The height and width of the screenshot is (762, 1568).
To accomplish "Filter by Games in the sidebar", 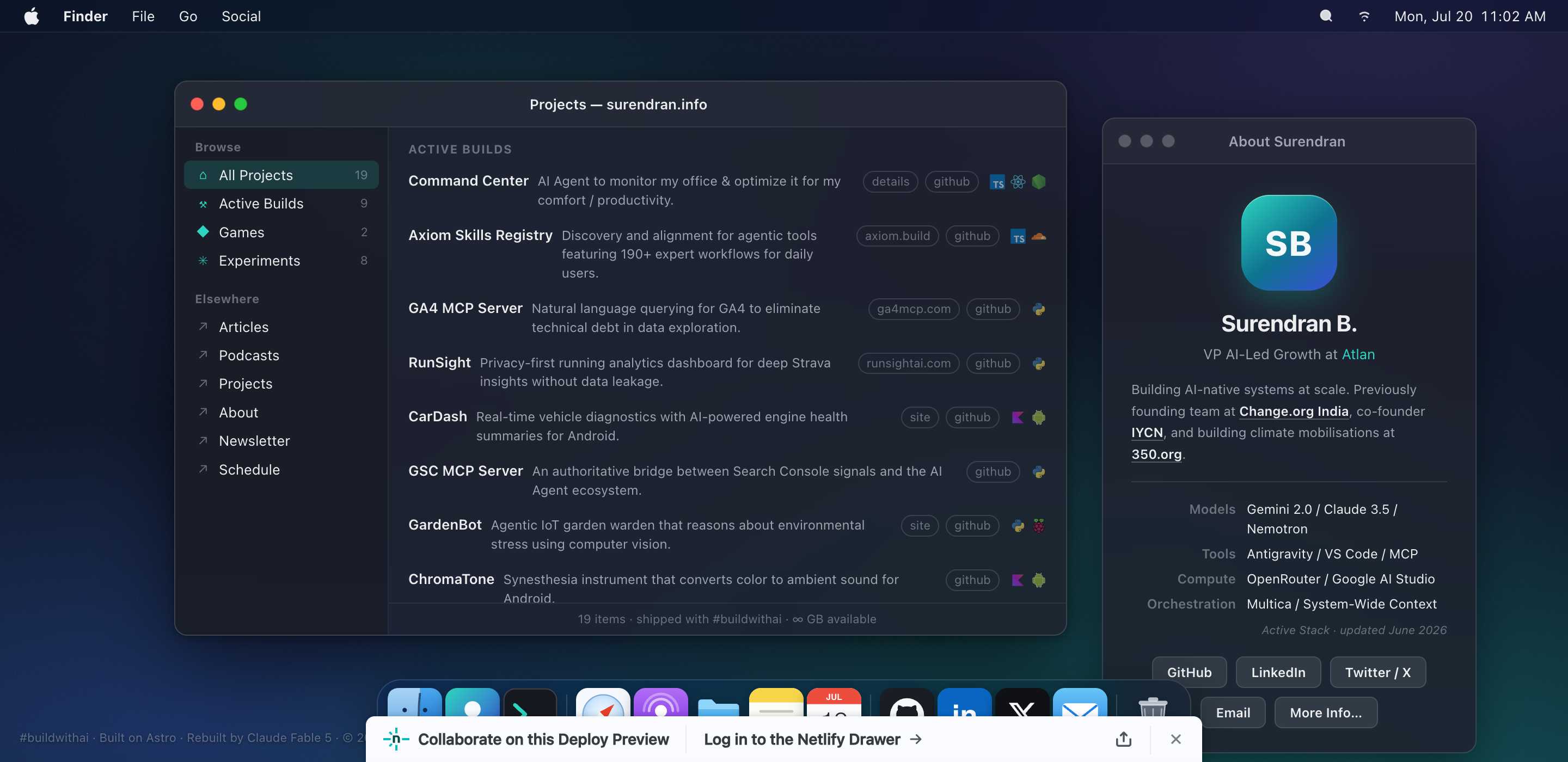I will [281, 232].
